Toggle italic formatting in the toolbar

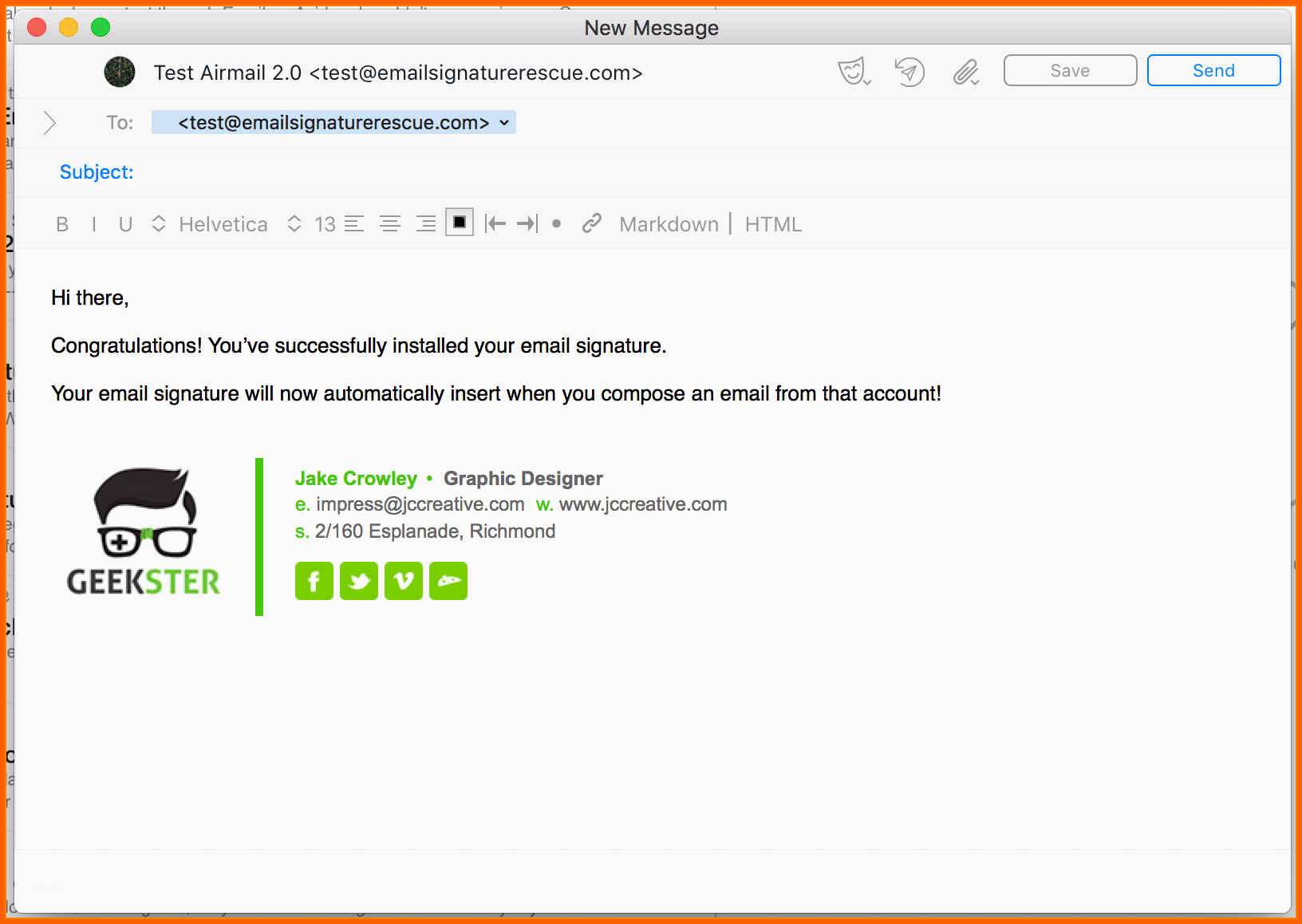94,224
